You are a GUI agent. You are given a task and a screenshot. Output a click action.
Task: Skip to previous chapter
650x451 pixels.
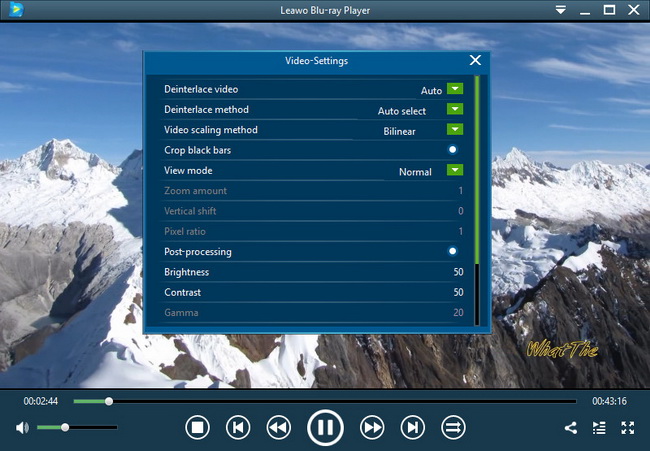point(238,428)
